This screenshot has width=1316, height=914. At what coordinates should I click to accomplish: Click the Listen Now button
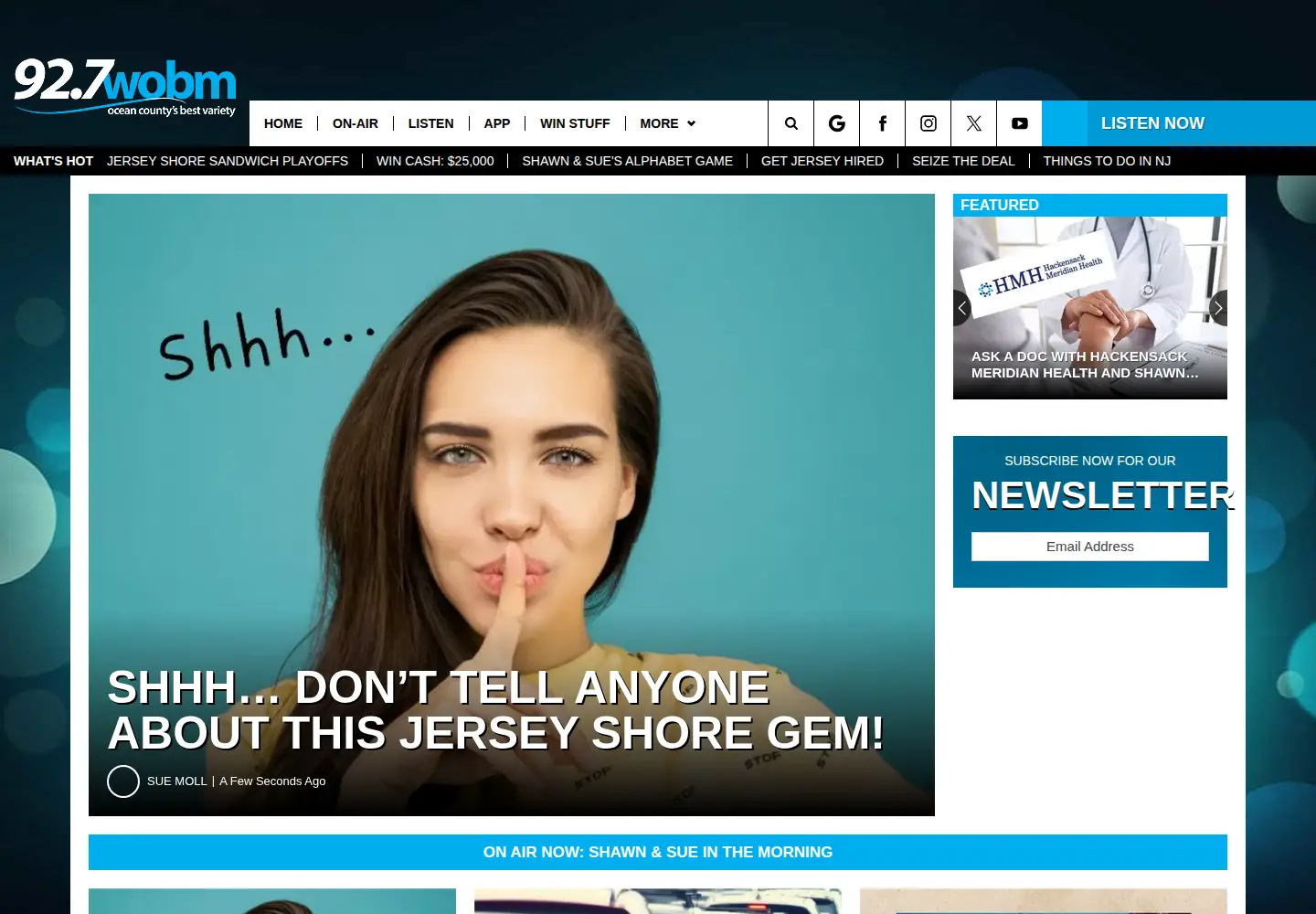[x=1179, y=123]
